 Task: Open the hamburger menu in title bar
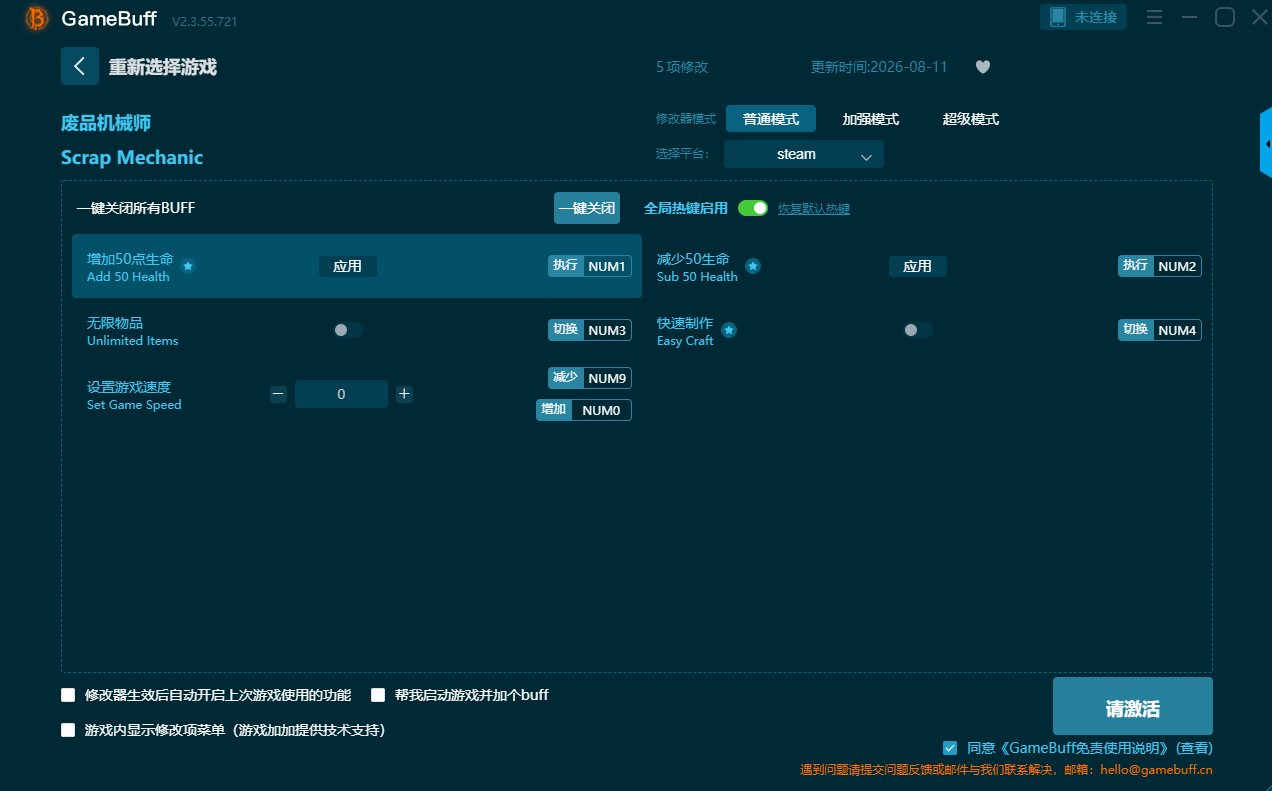pos(1154,17)
